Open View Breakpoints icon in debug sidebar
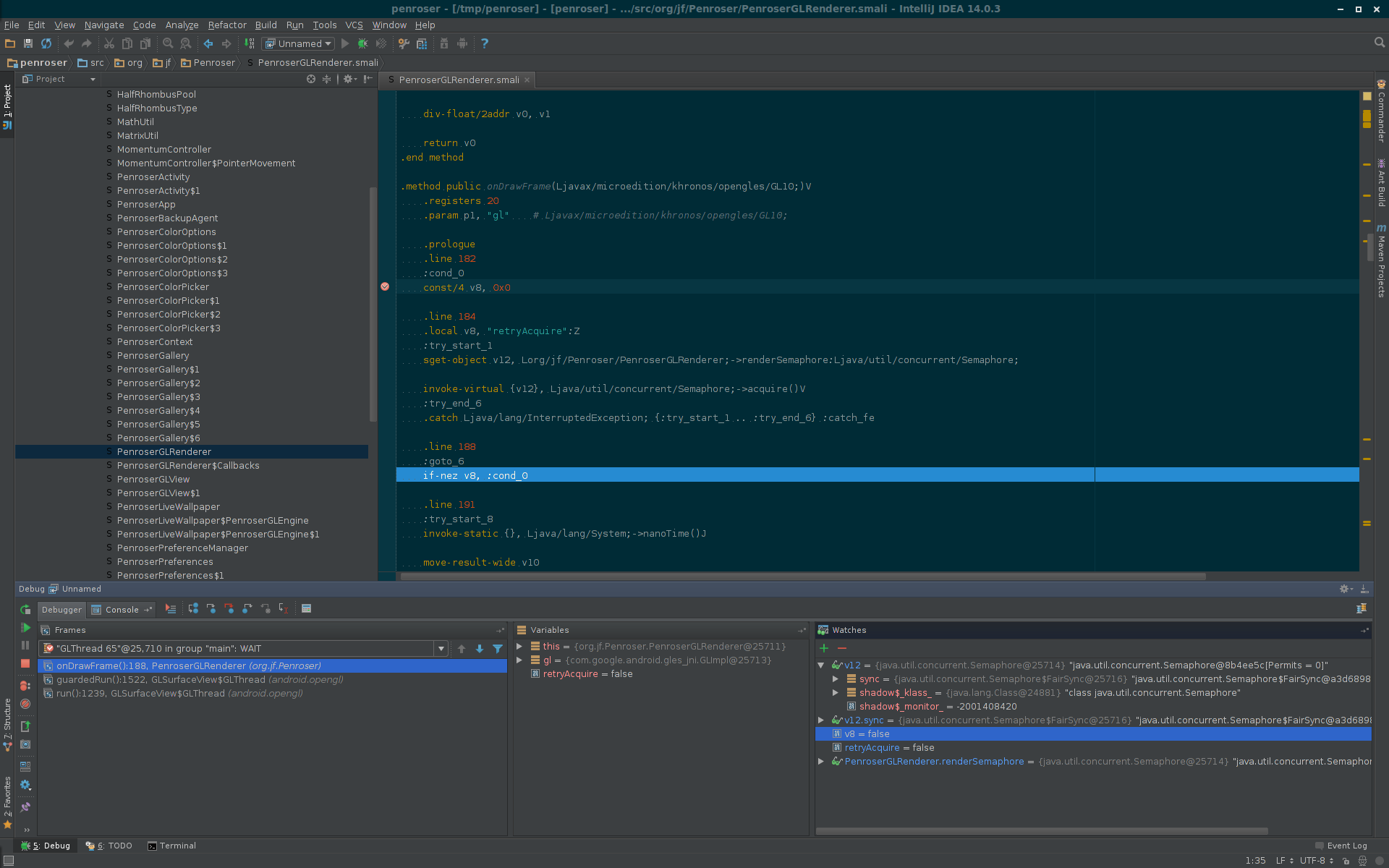Screen dimensions: 1389x868 point(25,685)
